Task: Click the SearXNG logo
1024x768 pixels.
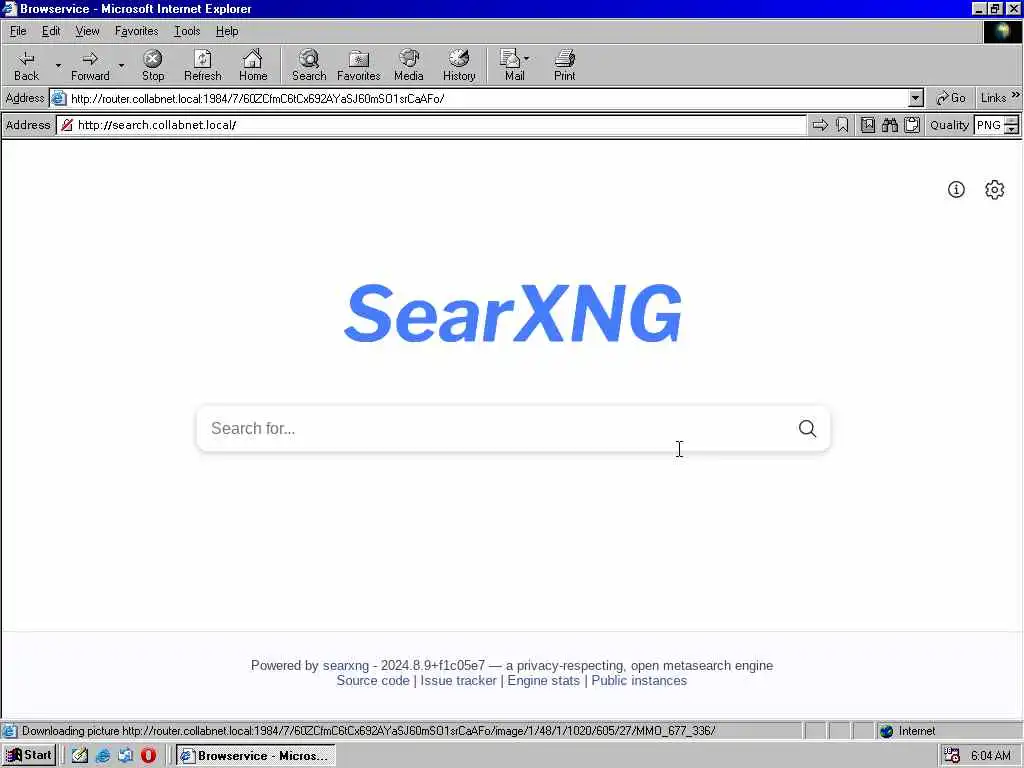Action: click(513, 313)
